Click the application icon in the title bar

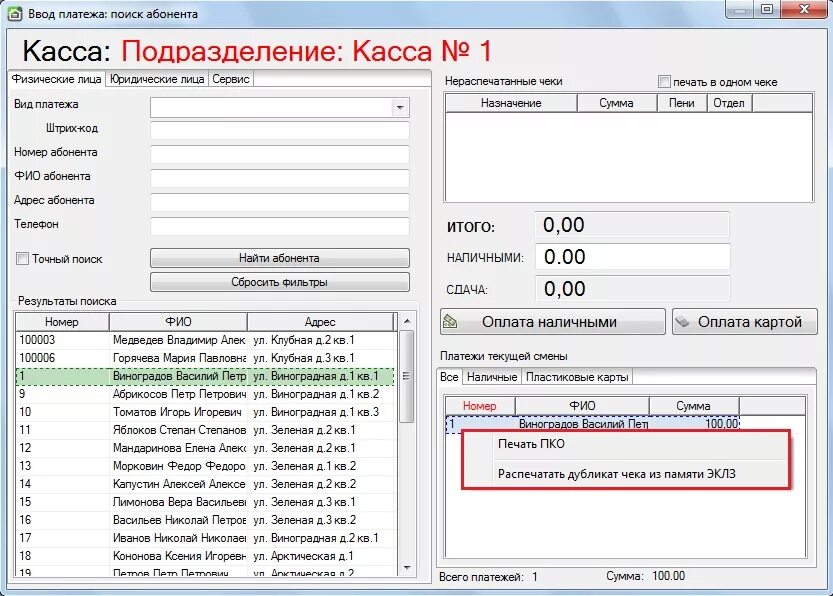tap(13, 11)
